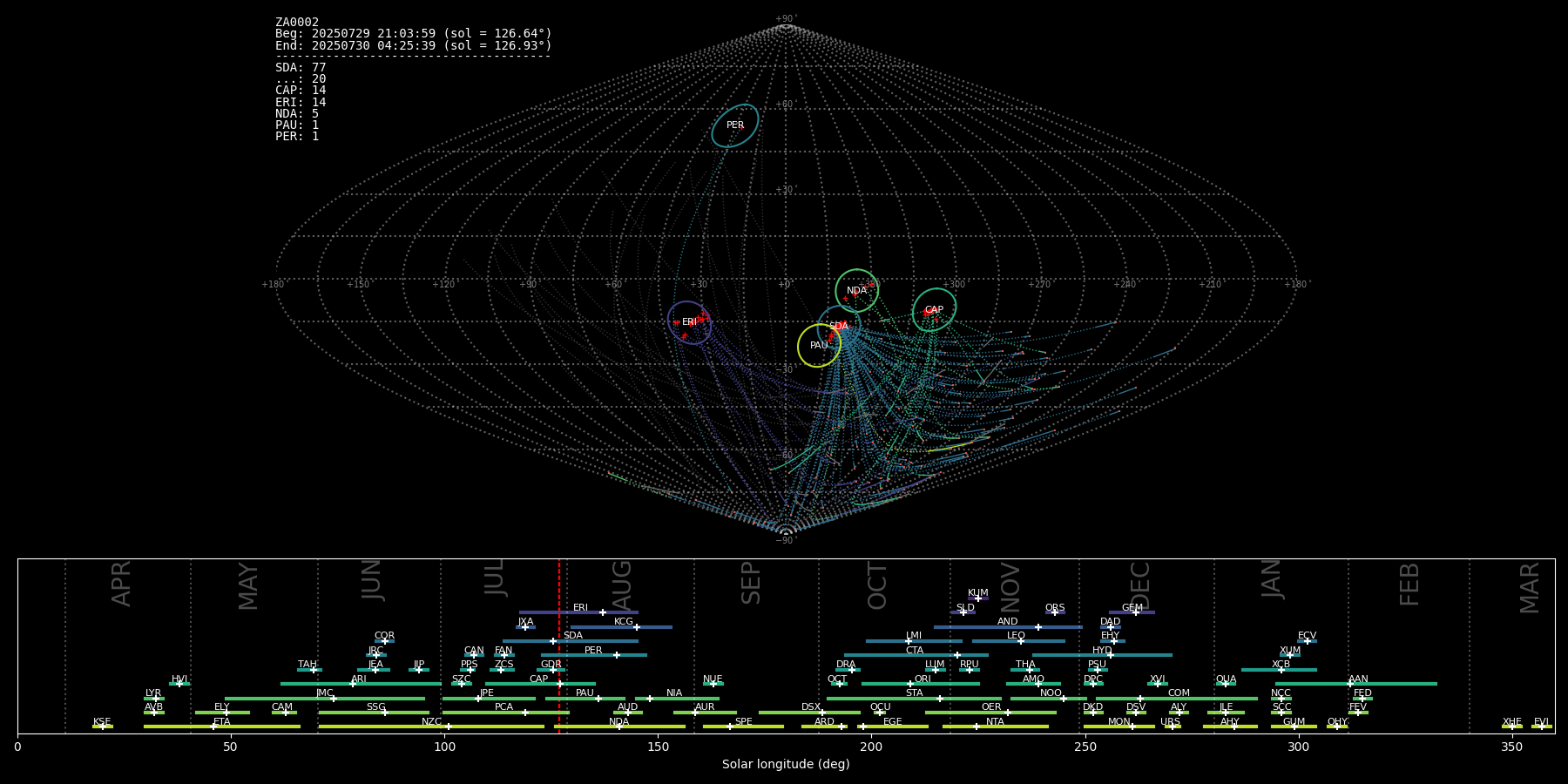1568x784 pixels.
Task: Click the red dashed current solar longitude line
Action: coord(559,645)
